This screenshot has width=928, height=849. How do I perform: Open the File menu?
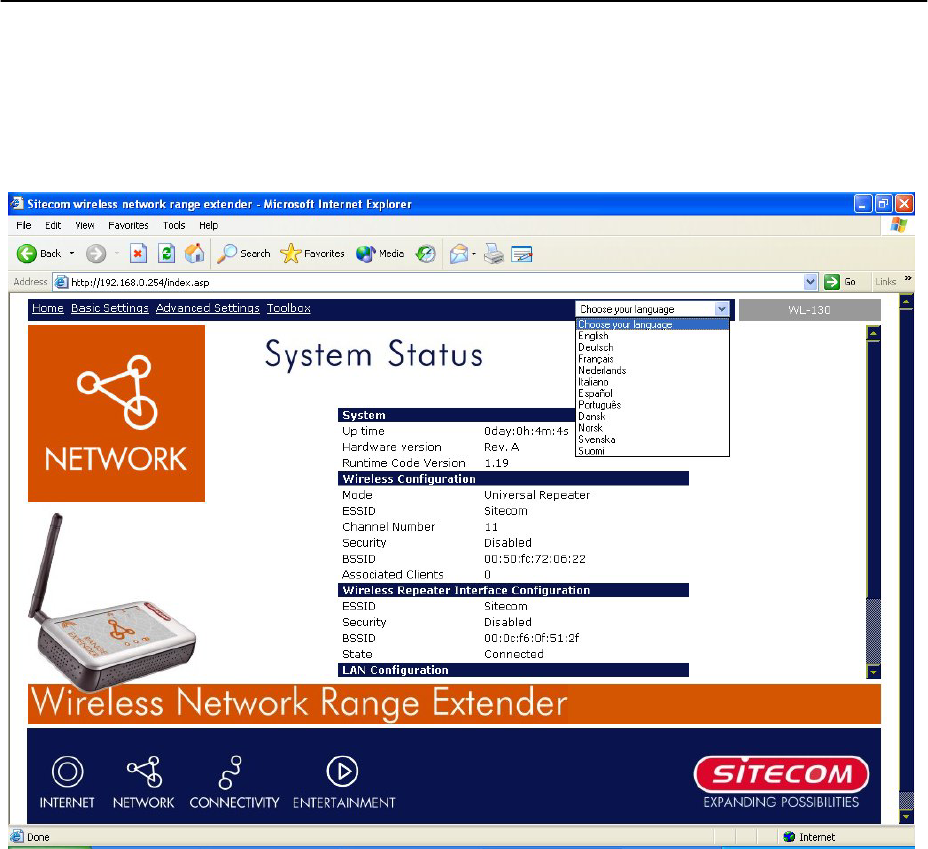point(24,225)
